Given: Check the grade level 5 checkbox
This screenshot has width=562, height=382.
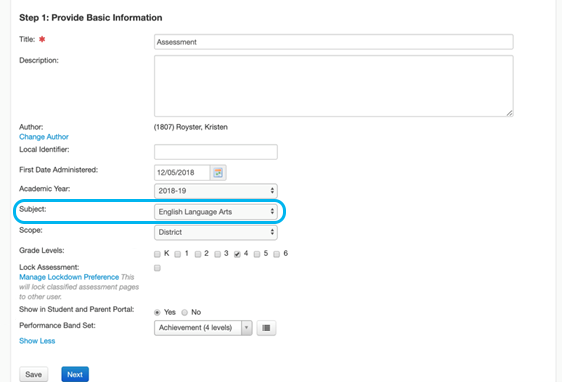Looking at the screenshot, I should [257, 254].
